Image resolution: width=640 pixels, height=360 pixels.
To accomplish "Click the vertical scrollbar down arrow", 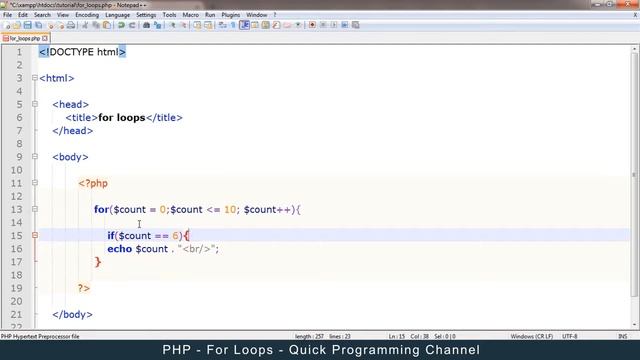I will click(634, 324).
